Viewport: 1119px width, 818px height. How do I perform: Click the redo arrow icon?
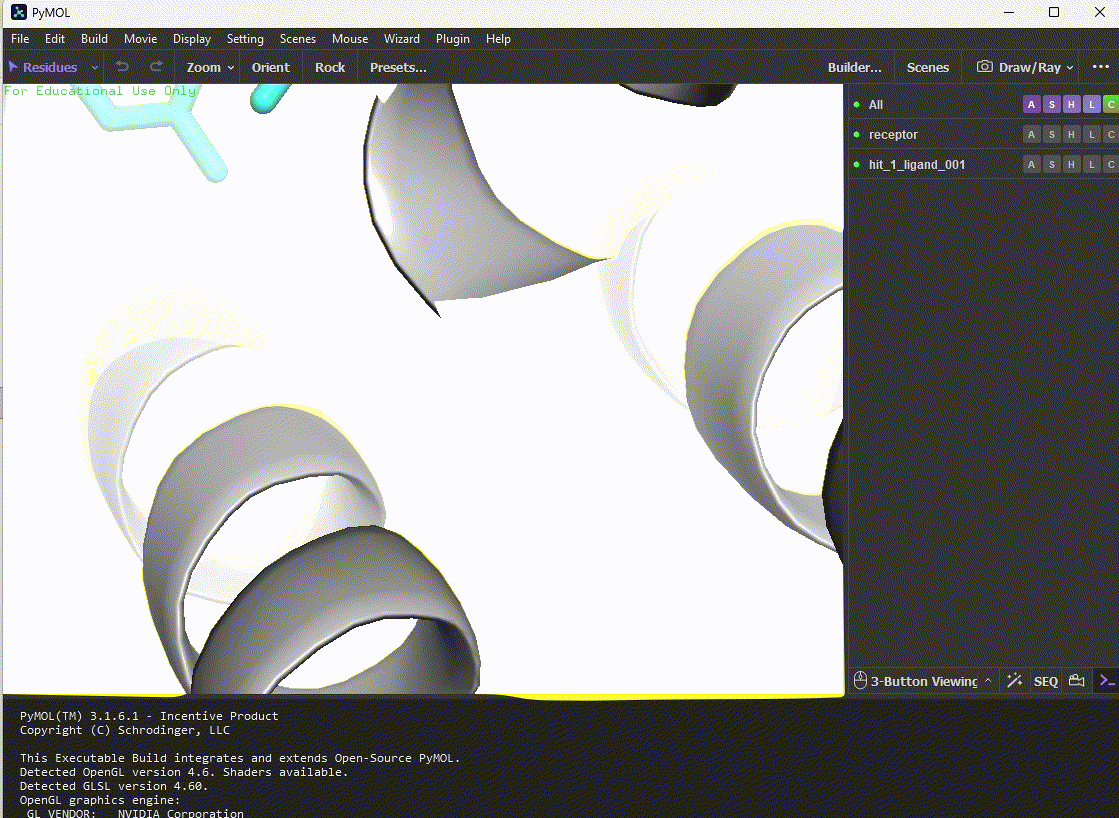[156, 66]
